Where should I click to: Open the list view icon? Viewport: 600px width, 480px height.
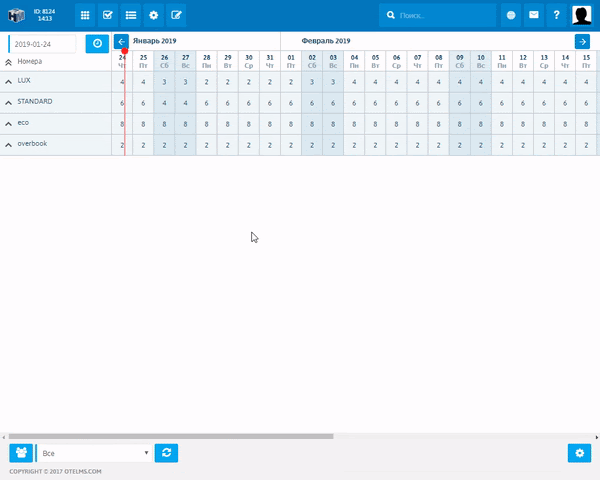point(131,15)
